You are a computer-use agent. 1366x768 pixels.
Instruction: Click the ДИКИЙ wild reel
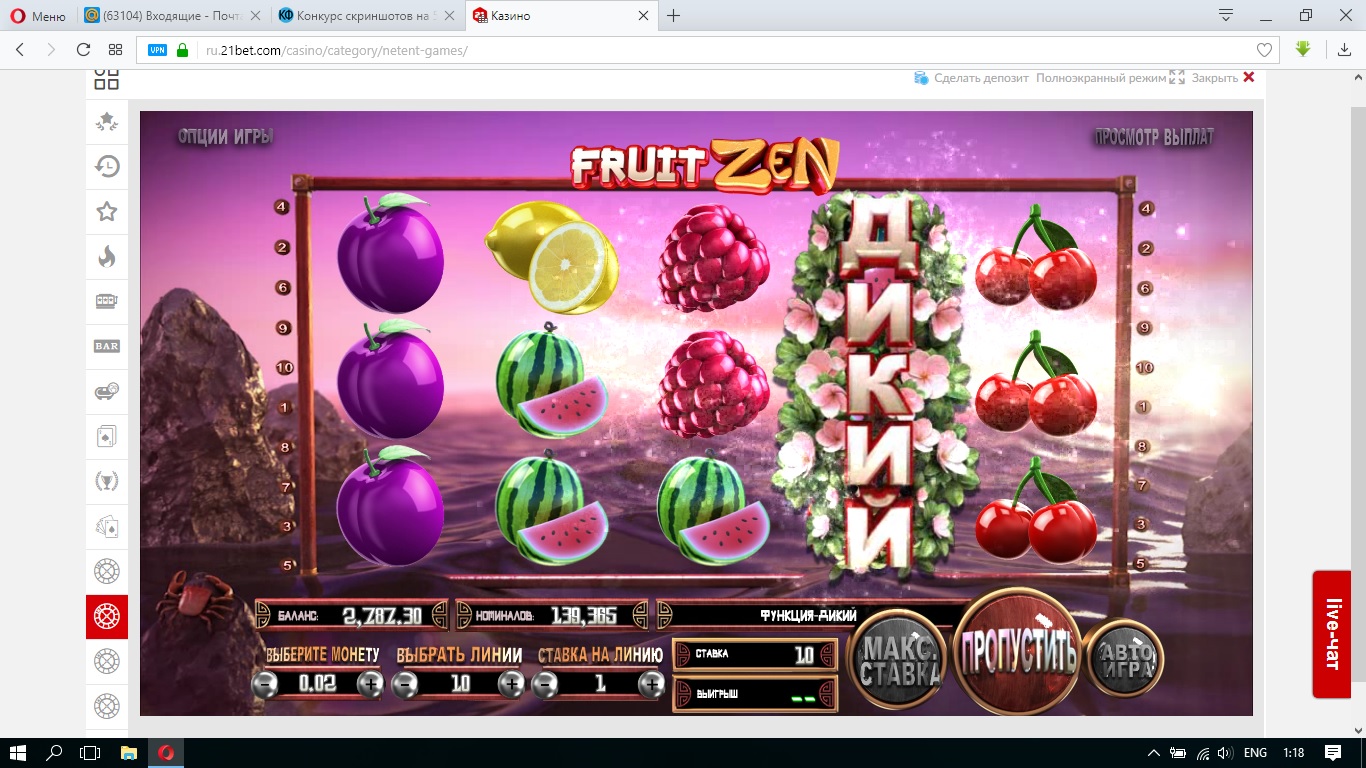point(881,383)
